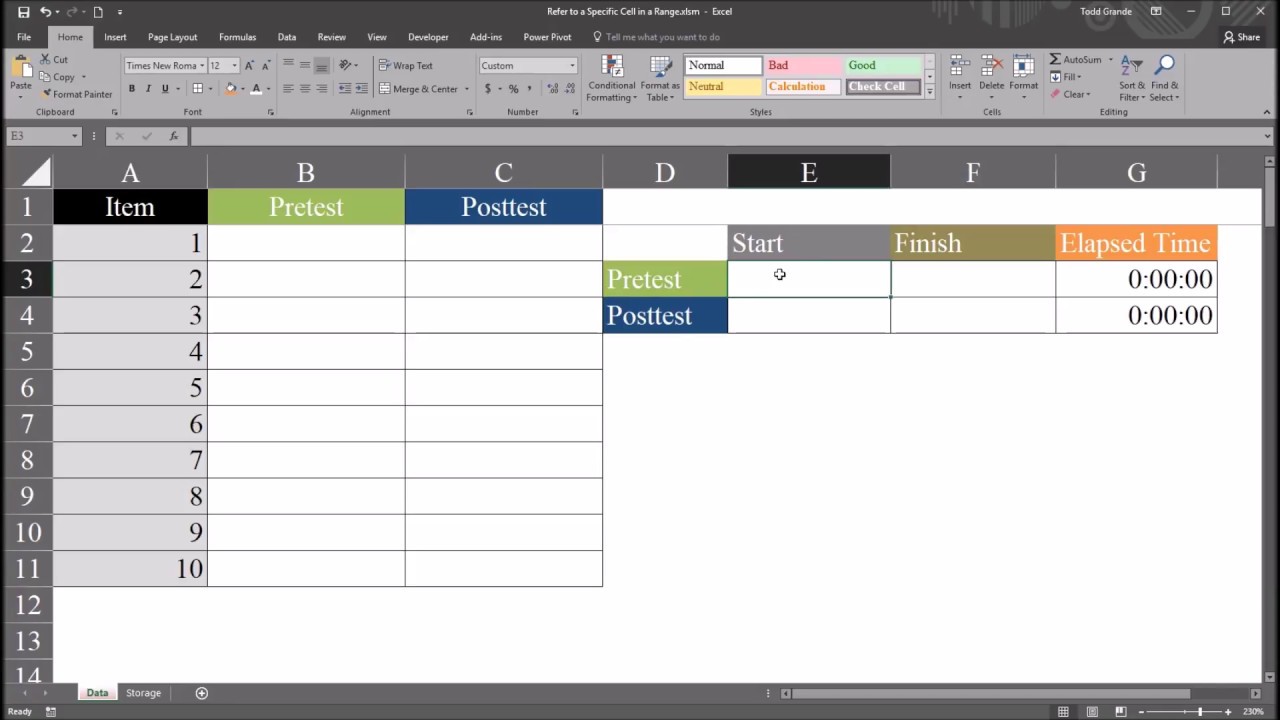This screenshot has width=1280, height=720.
Task: Toggle Wrap Text on the cell
Action: pyautogui.click(x=406, y=65)
